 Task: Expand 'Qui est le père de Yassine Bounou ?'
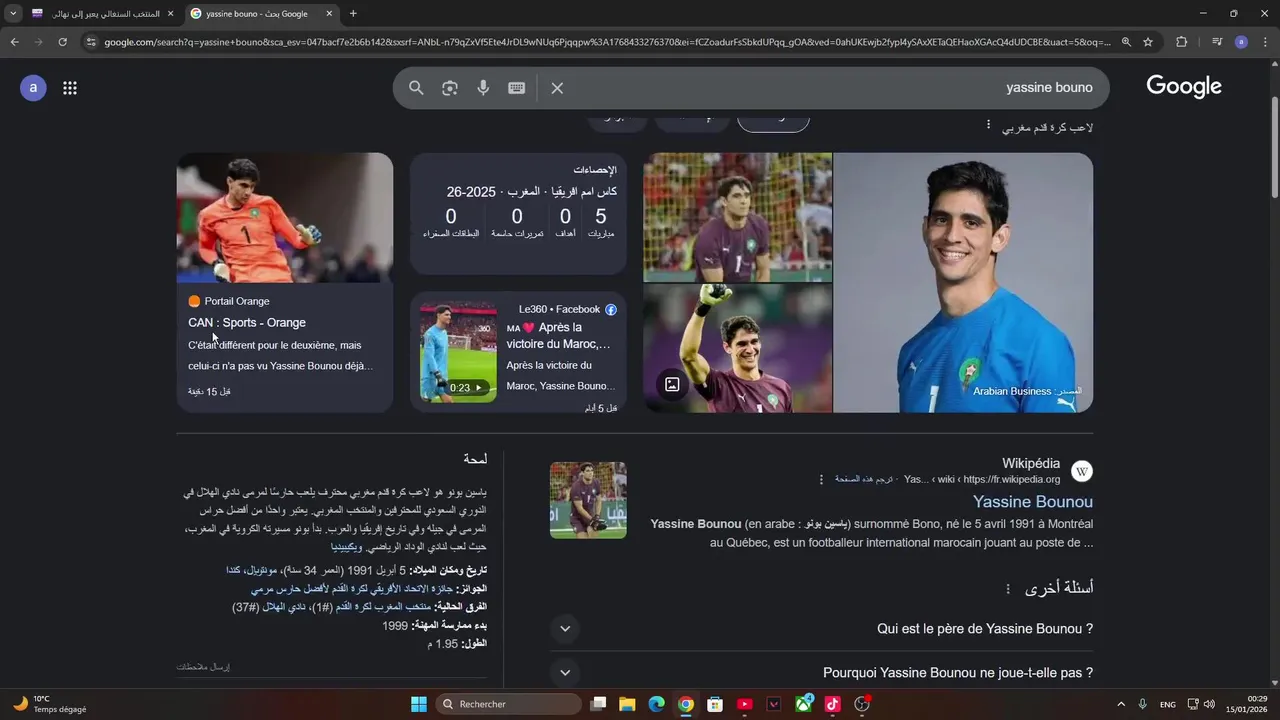(821, 629)
